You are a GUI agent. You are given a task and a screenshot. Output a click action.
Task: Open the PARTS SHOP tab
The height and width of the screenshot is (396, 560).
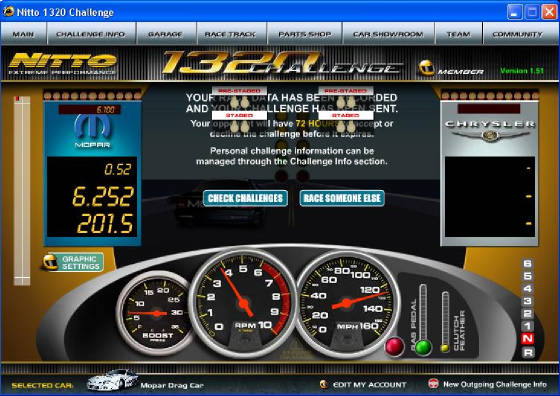tap(305, 34)
